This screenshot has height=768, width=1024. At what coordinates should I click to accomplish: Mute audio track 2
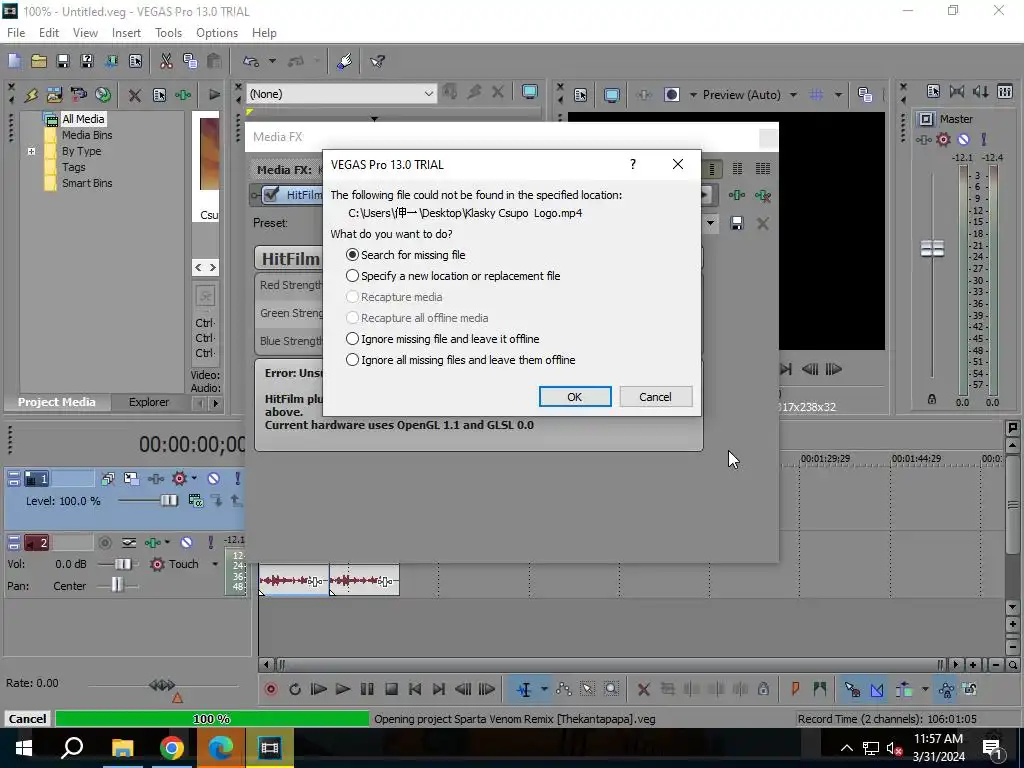click(186, 543)
